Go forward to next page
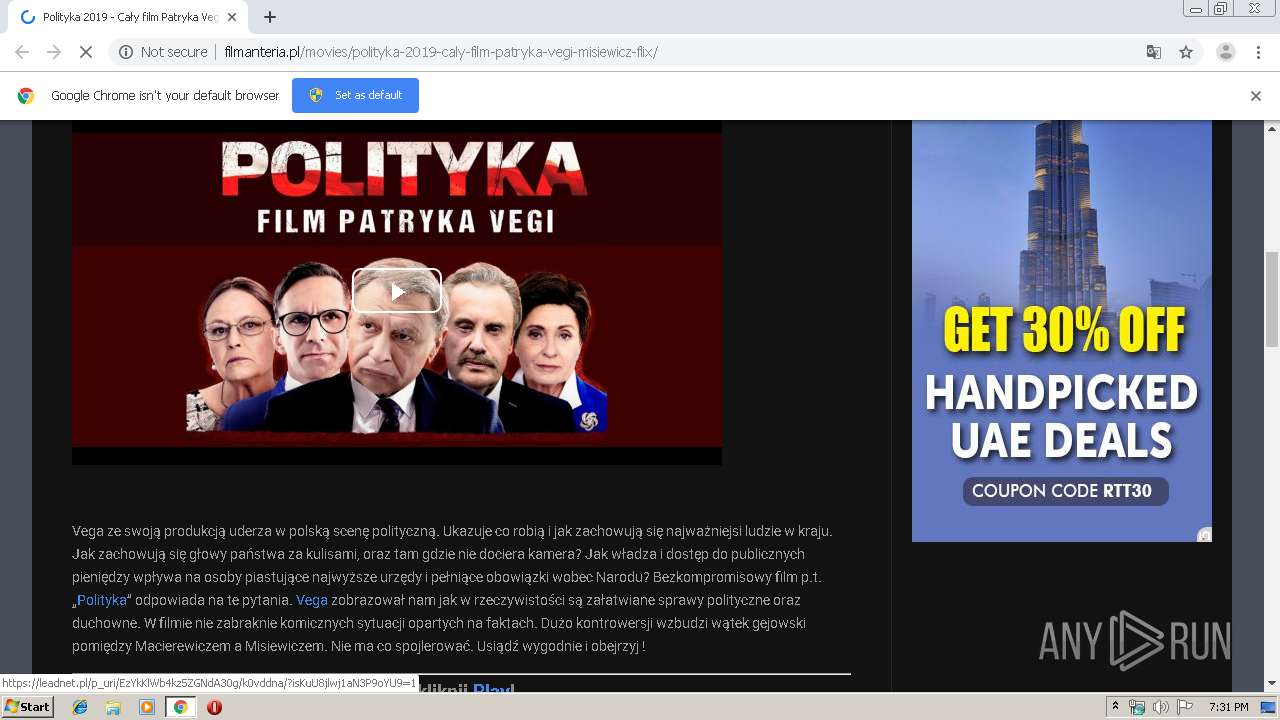The image size is (1280, 720). pos(54,52)
